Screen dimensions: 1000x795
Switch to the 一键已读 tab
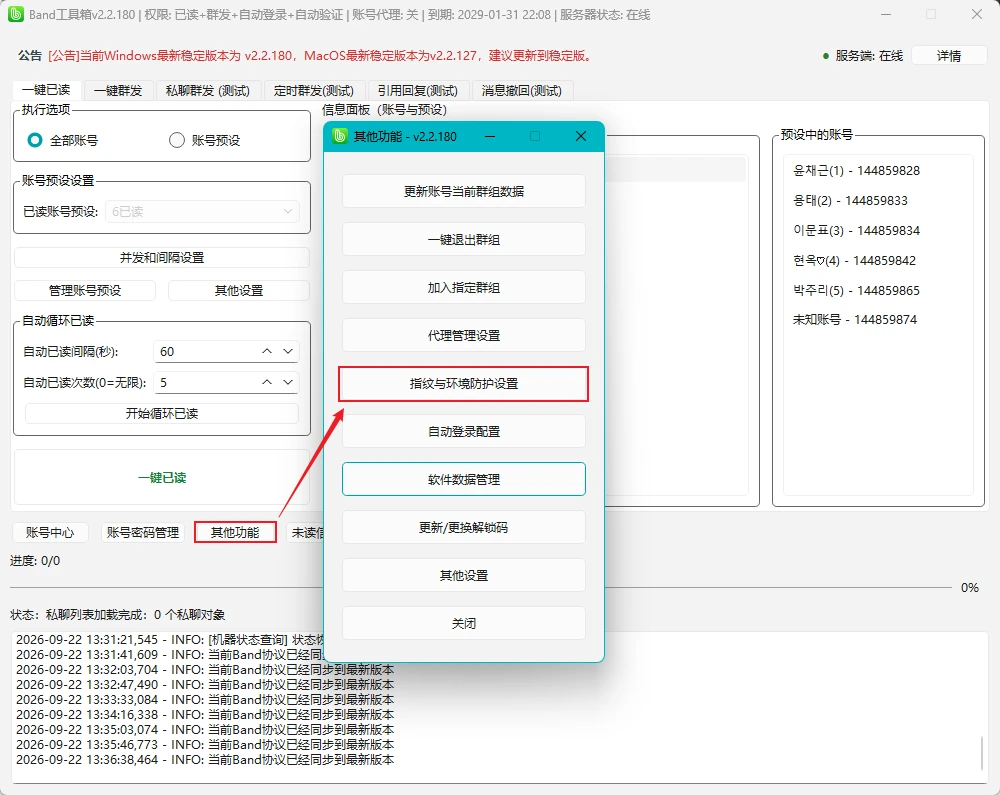tap(46, 90)
